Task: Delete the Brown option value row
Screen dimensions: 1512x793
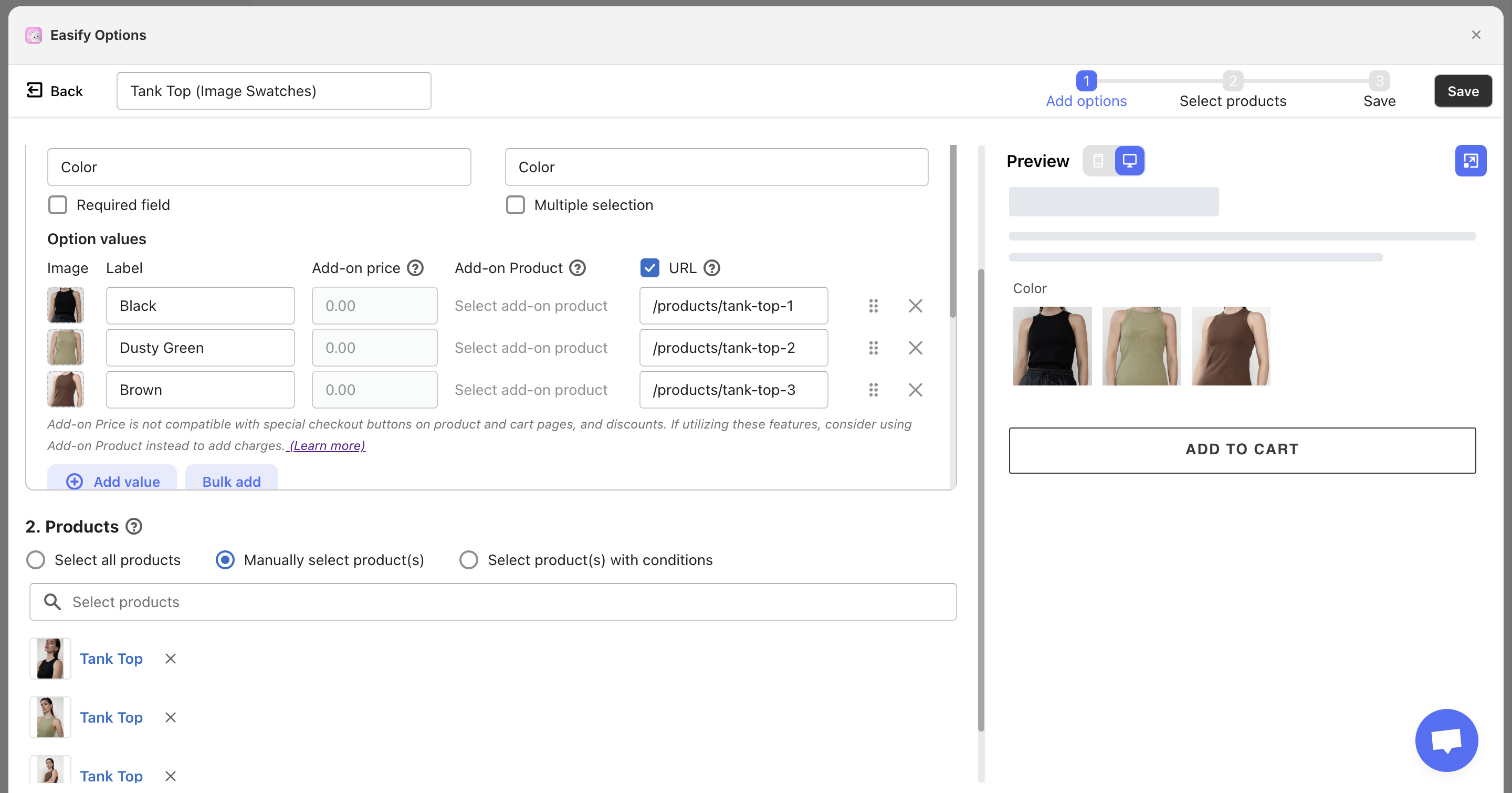Action: tap(915, 390)
